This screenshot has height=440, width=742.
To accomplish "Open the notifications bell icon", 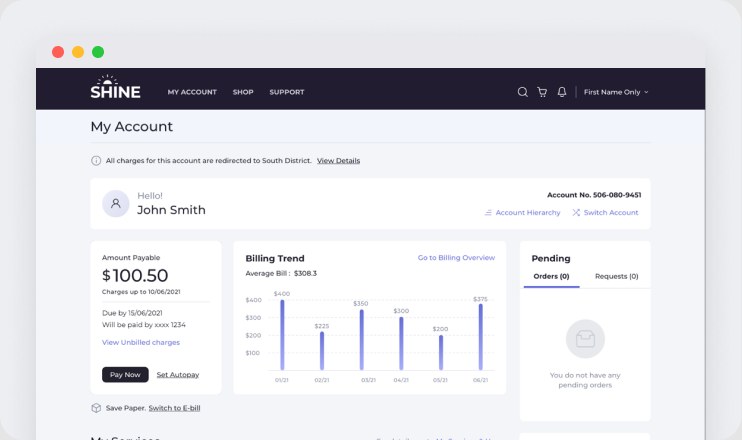I will point(562,92).
